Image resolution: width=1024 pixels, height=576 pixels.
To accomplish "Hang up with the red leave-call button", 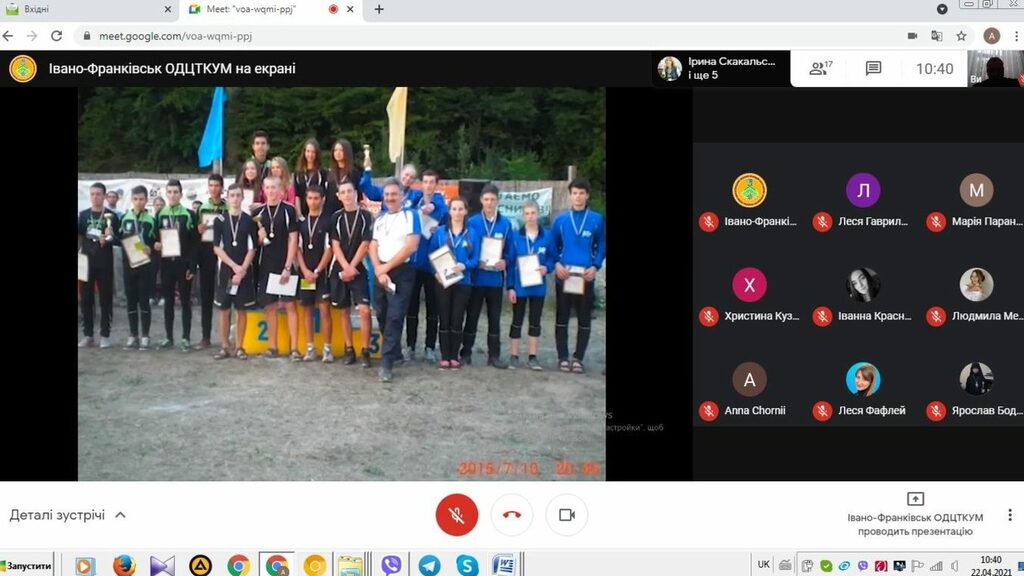I will pyautogui.click(x=512, y=515).
